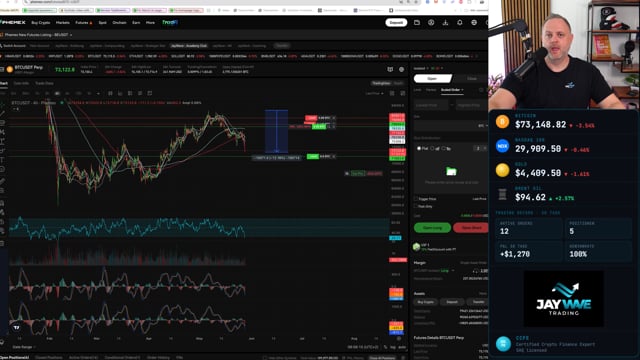Image resolution: width=640 pixels, height=360 pixels.
Task: Switch to the Coin Info tab
Action: click(21, 83)
